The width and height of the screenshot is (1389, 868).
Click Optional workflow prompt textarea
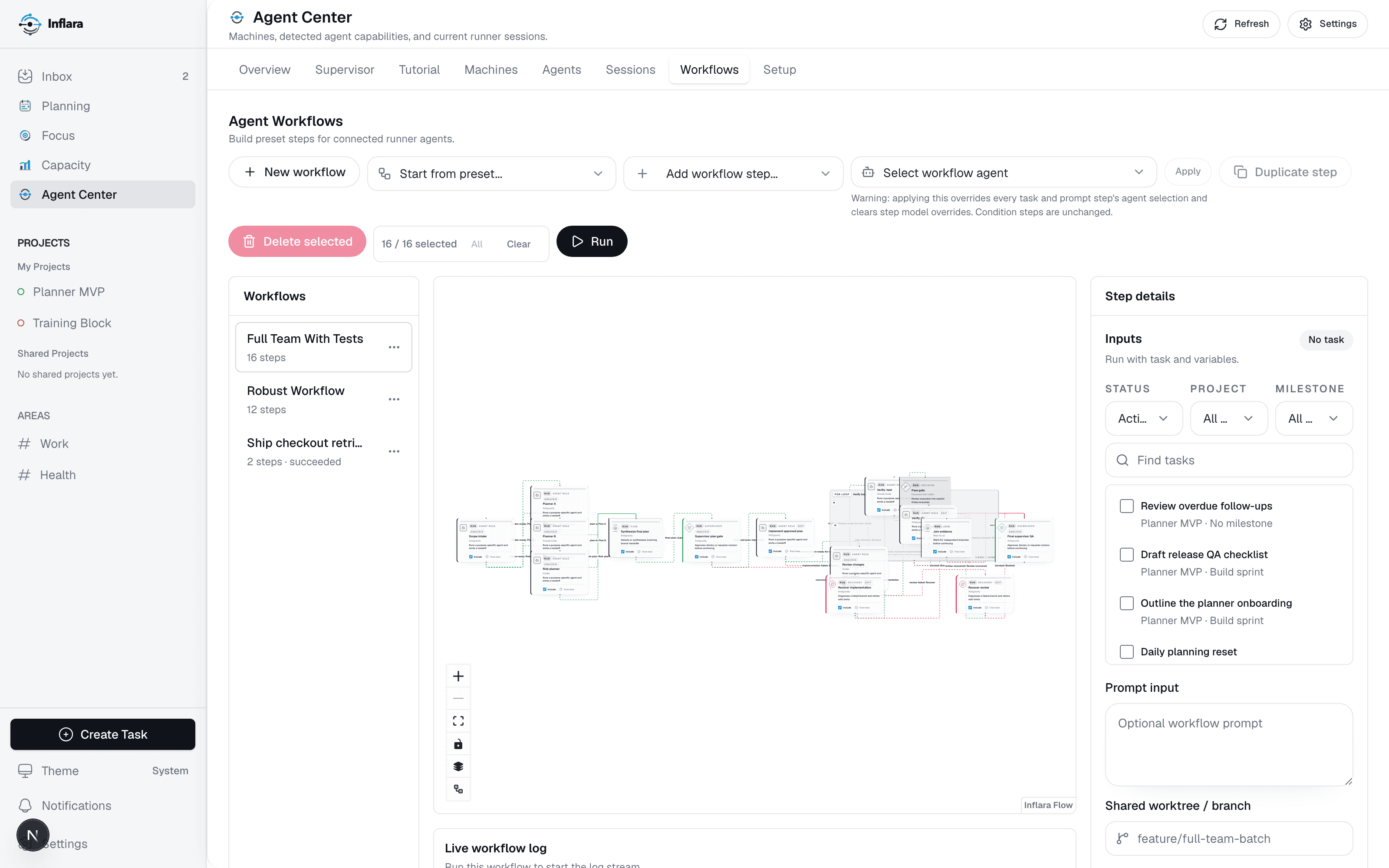coord(1229,745)
